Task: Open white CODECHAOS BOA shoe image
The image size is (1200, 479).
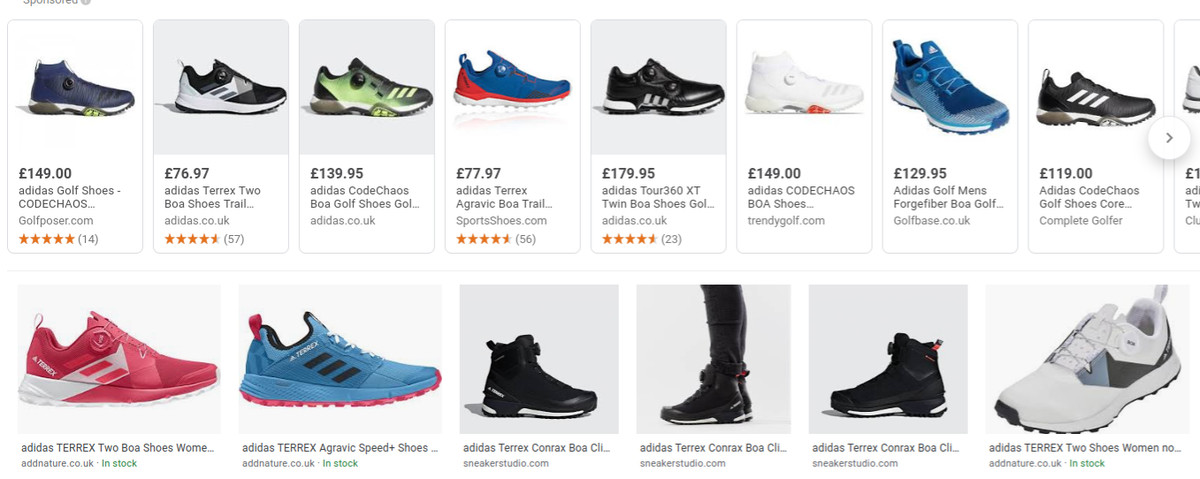Action: (x=804, y=88)
